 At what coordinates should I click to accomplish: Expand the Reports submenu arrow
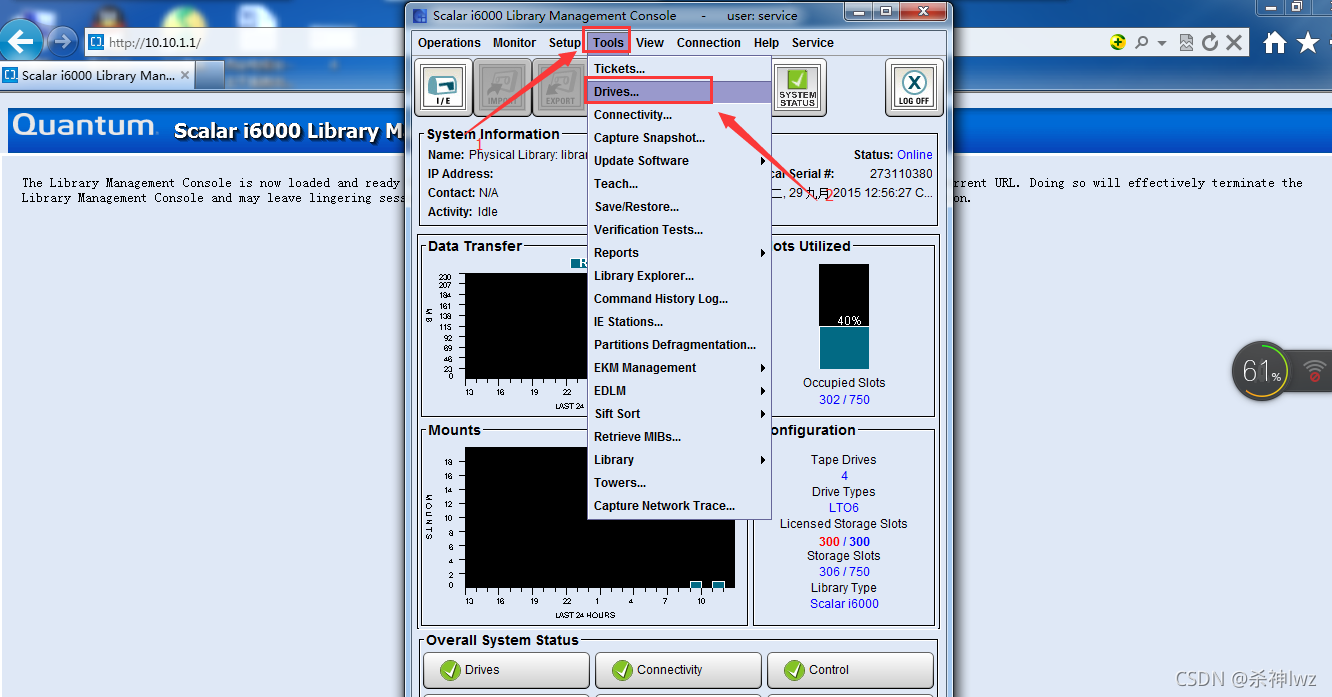763,253
